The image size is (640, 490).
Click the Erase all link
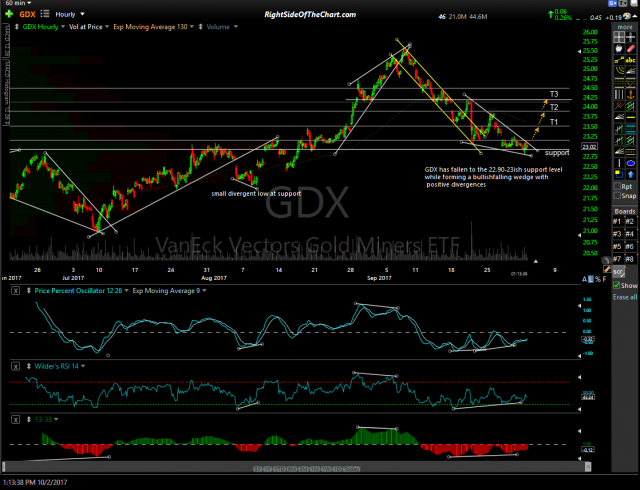pos(625,297)
